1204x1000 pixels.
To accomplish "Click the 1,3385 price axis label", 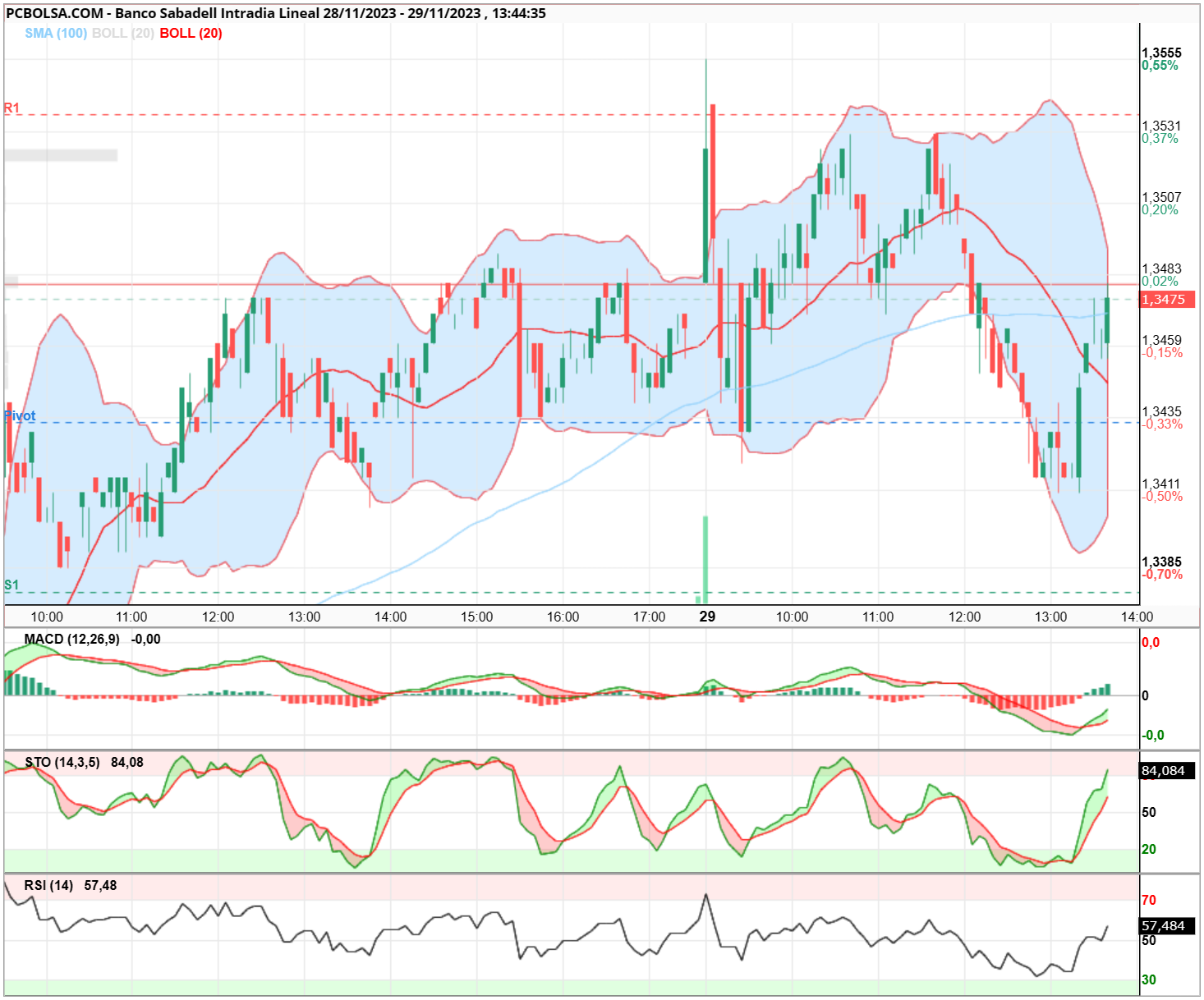I will coord(1161,562).
